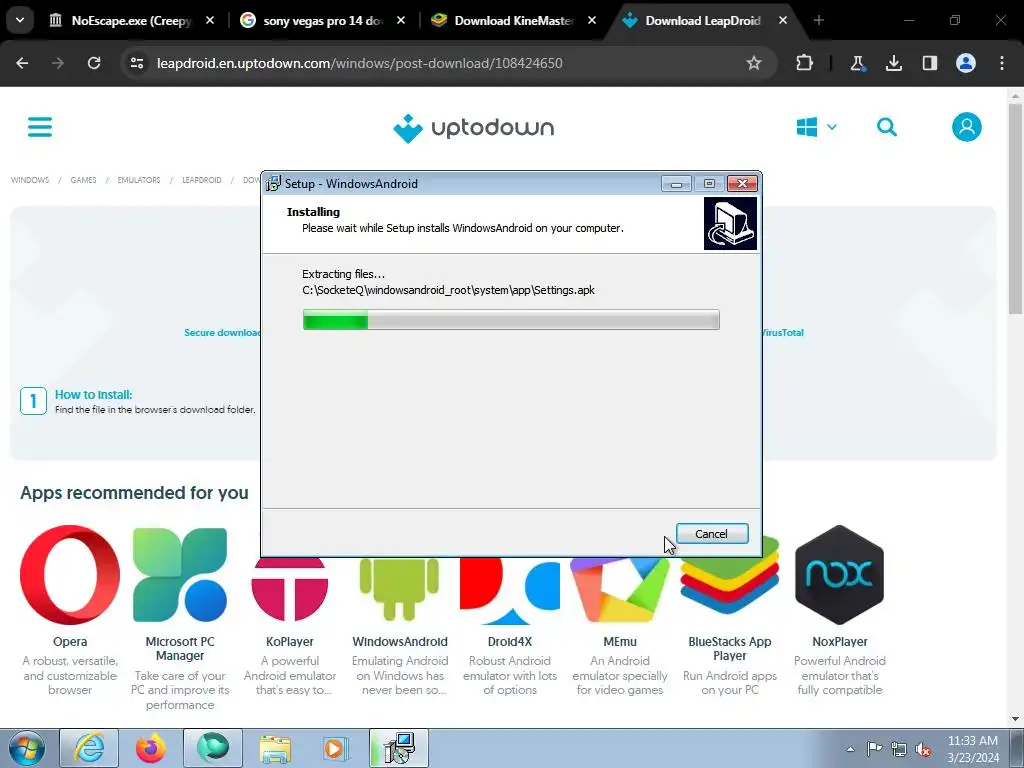Click the installer progress bar

click(x=511, y=320)
